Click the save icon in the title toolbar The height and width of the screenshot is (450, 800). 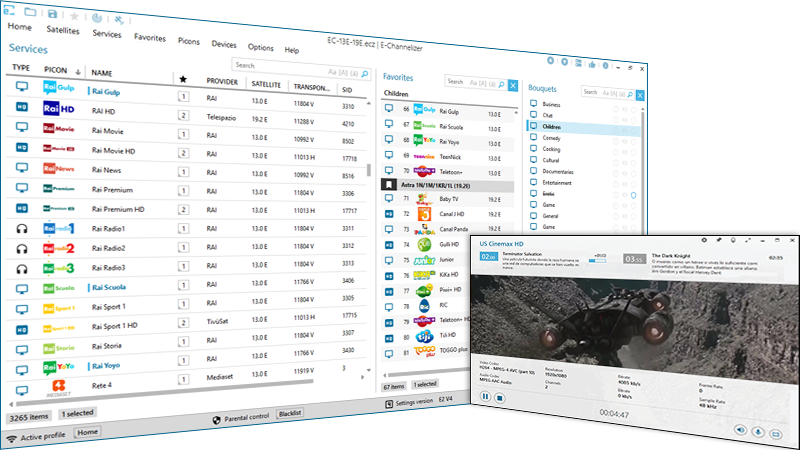coord(52,13)
